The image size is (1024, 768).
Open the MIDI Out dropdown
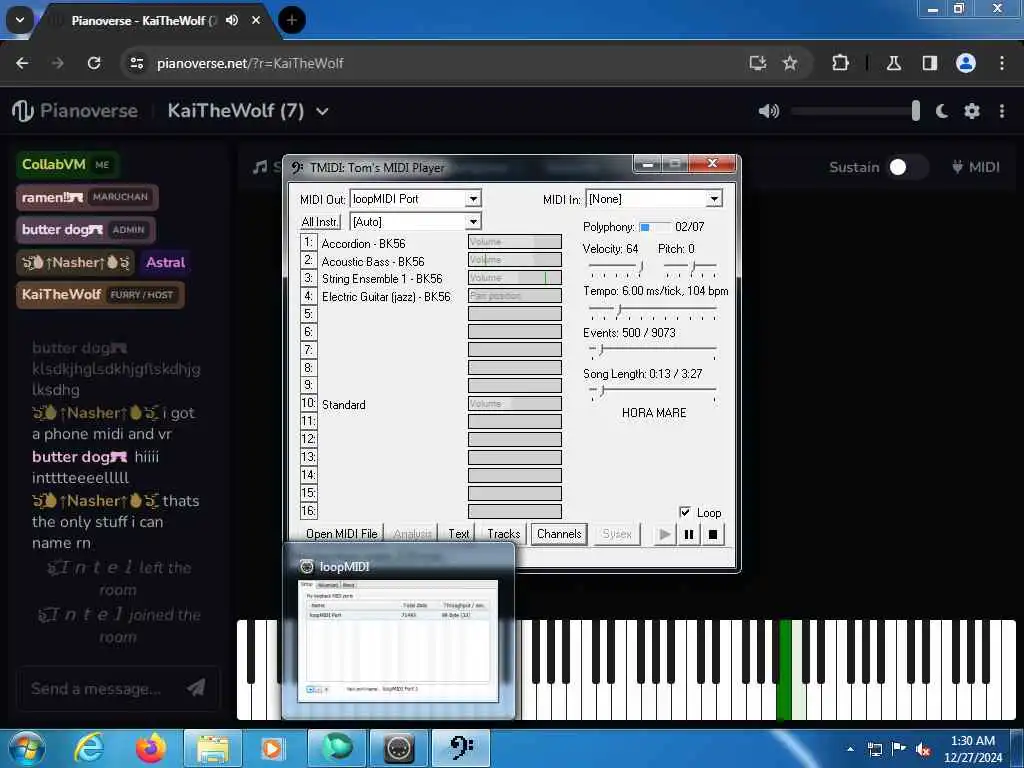point(473,199)
